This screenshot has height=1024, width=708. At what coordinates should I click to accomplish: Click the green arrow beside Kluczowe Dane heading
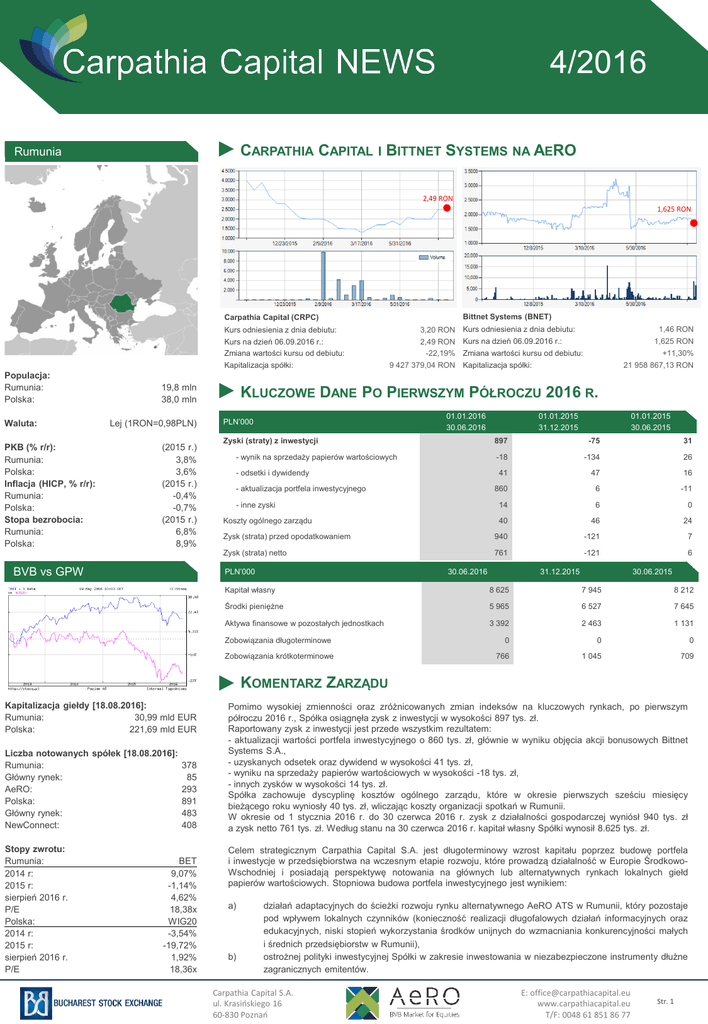click(x=226, y=391)
